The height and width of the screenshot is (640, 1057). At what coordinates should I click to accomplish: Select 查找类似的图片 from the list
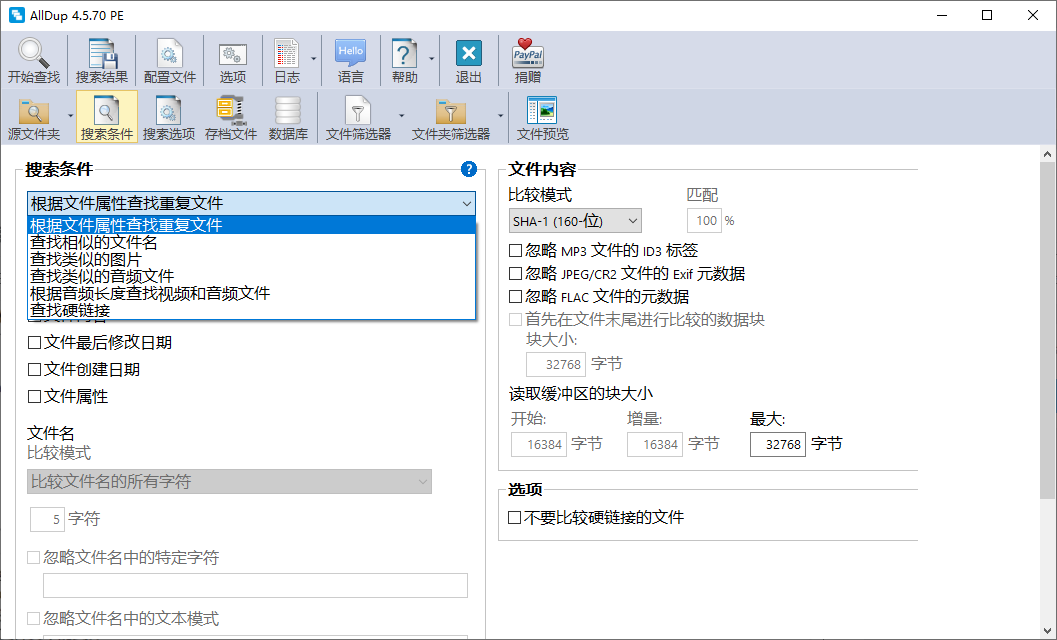click(x=86, y=259)
